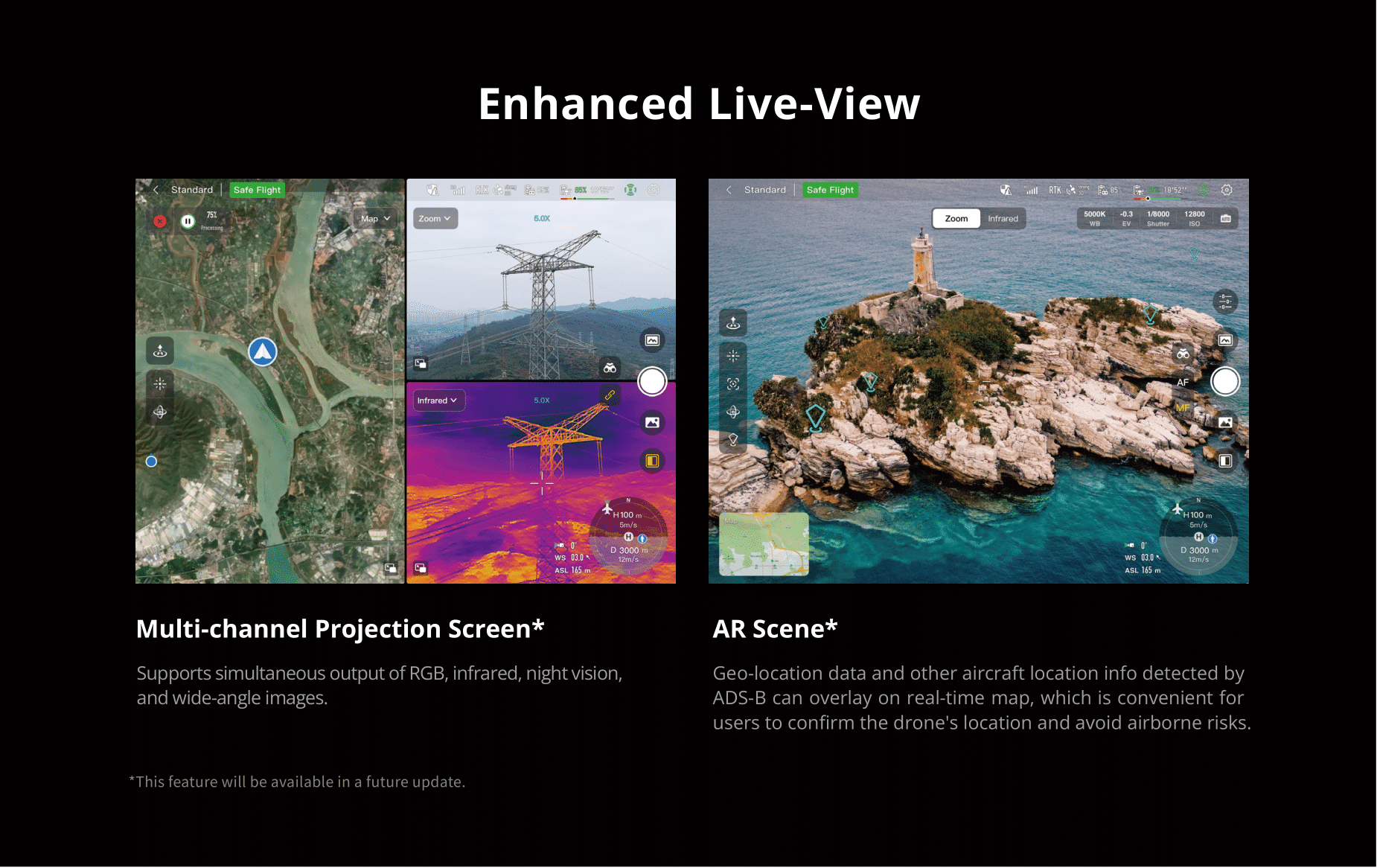The image size is (1377, 868).
Task: Go back with Standard arrow on map panel
Action: pyautogui.click(x=156, y=190)
